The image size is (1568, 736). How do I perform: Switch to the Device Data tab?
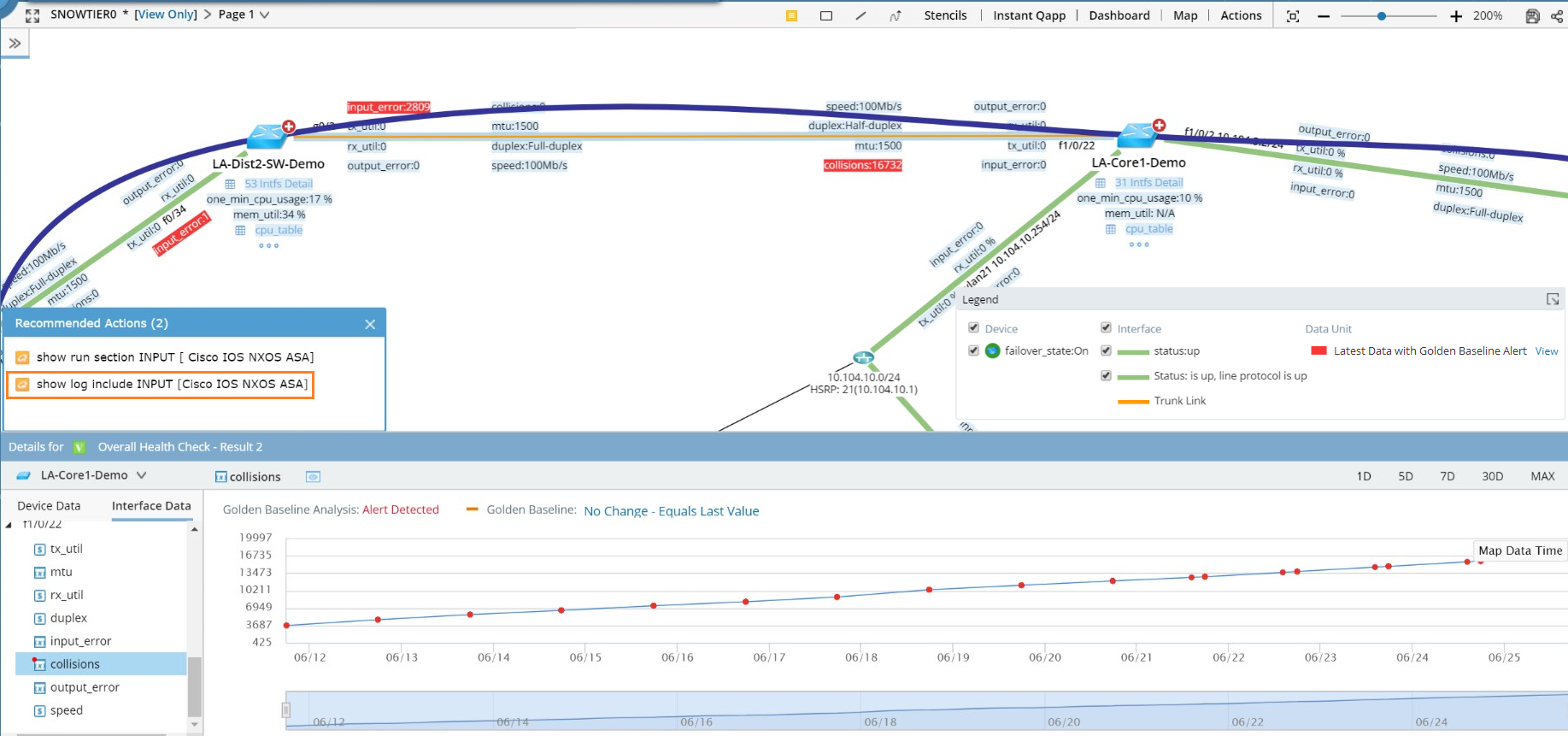(49, 506)
